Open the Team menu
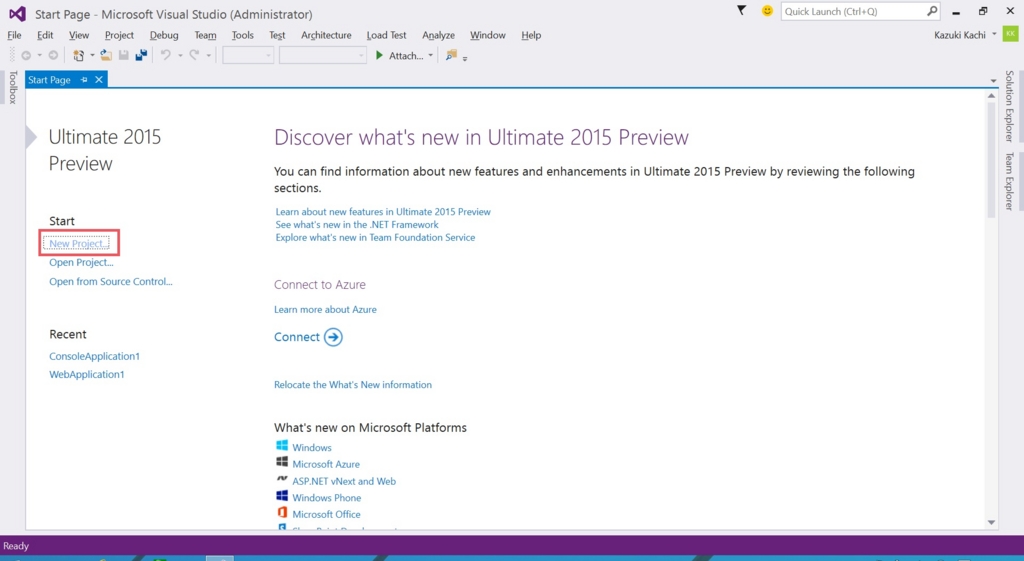This screenshot has height=561, width=1024. point(205,35)
